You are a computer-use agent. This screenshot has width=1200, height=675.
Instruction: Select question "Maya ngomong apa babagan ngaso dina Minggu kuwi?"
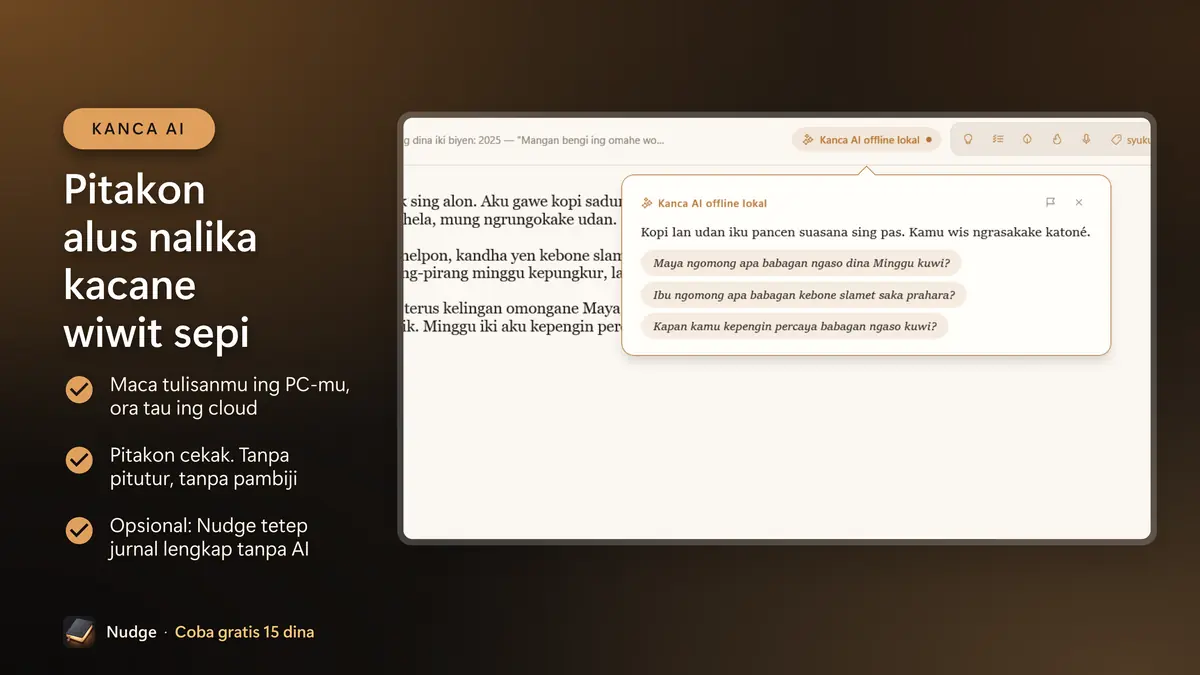coord(801,263)
